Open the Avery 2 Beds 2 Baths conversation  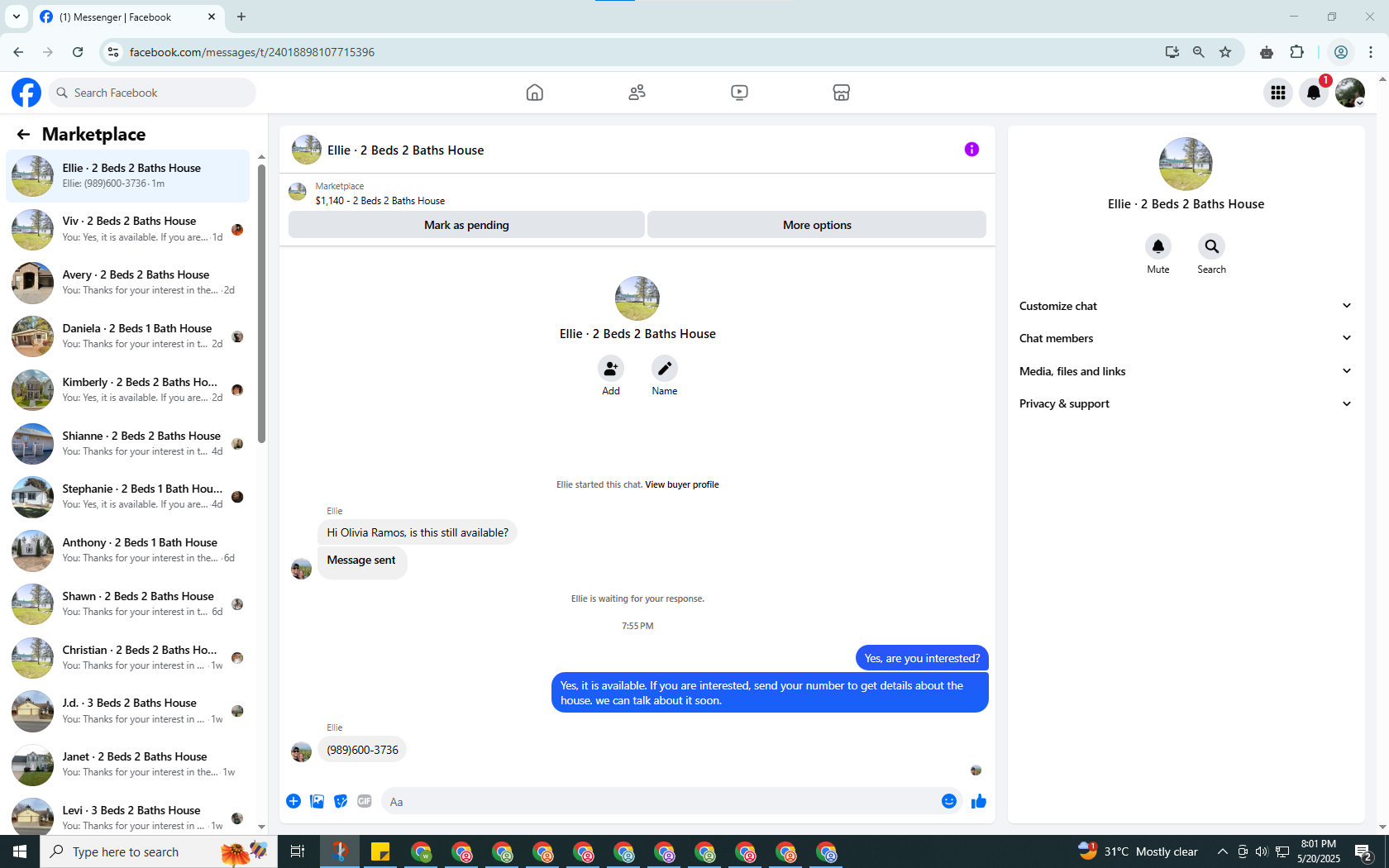pos(128,283)
